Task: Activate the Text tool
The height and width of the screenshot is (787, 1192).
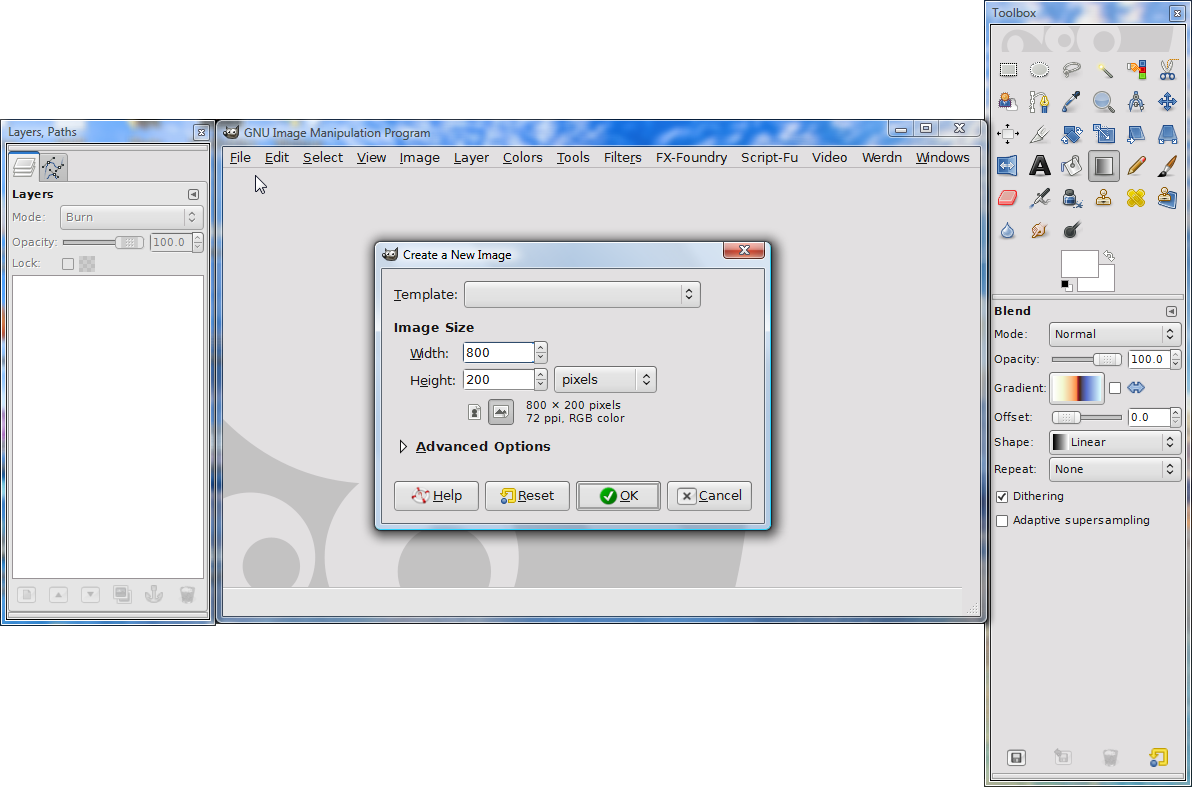Action: 1040,165
